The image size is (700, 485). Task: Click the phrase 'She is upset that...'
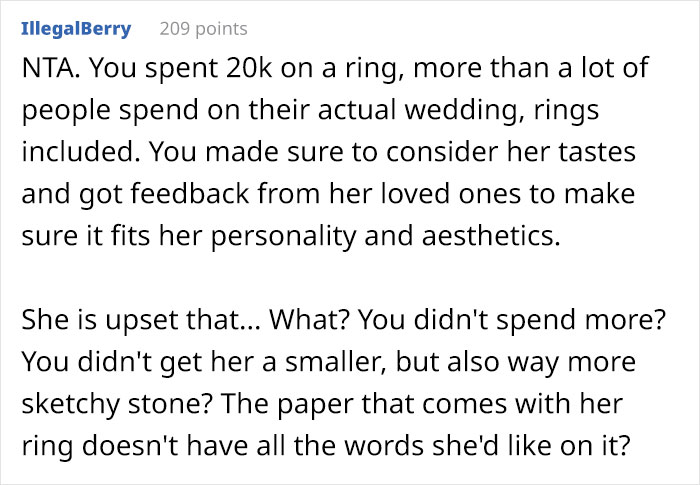(x=141, y=320)
